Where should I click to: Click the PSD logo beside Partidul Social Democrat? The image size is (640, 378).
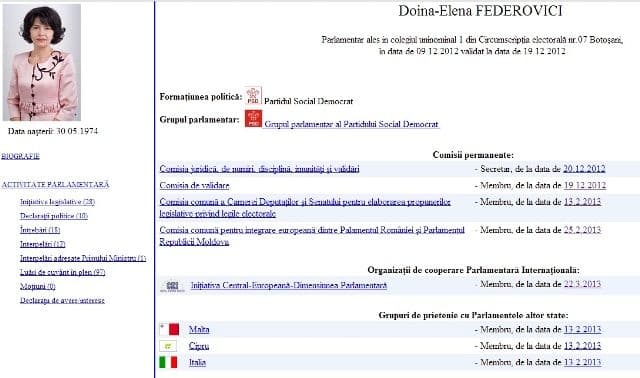click(x=253, y=96)
